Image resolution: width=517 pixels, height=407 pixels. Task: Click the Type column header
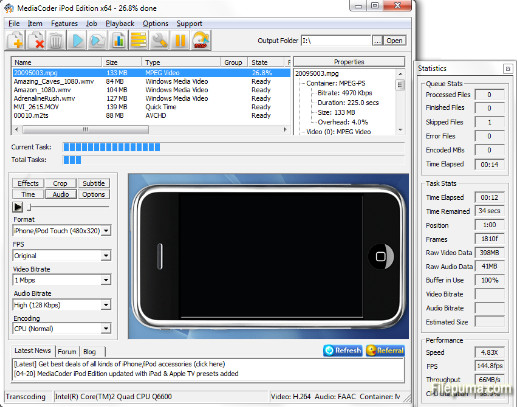[181, 62]
